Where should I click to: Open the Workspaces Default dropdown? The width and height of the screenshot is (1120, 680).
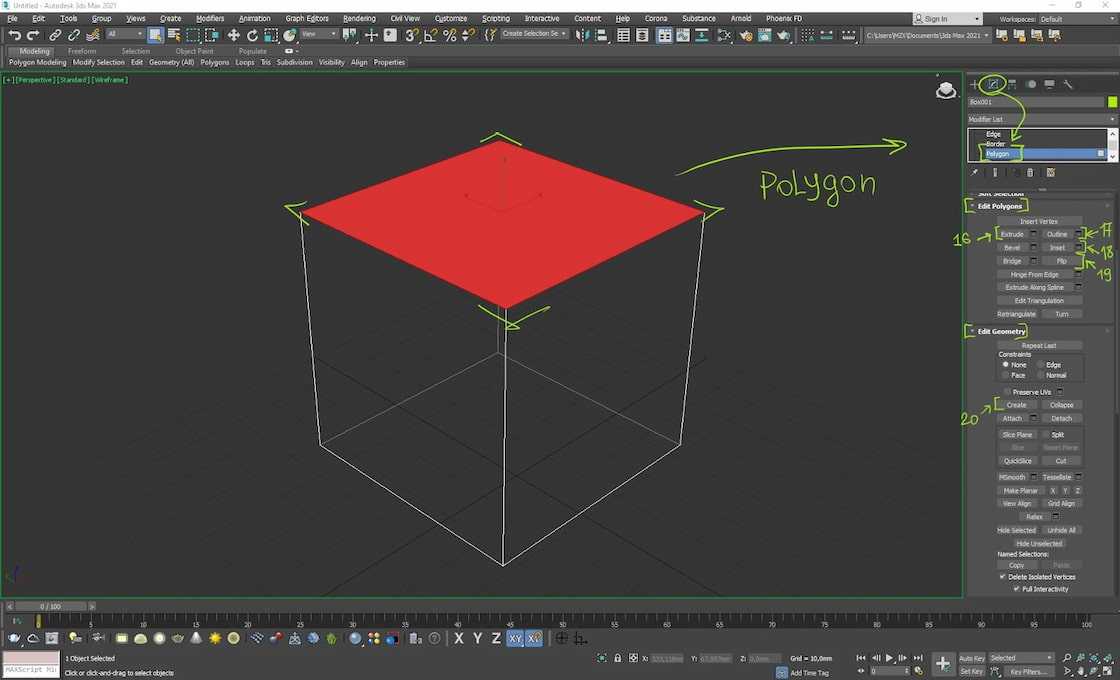click(1075, 18)
